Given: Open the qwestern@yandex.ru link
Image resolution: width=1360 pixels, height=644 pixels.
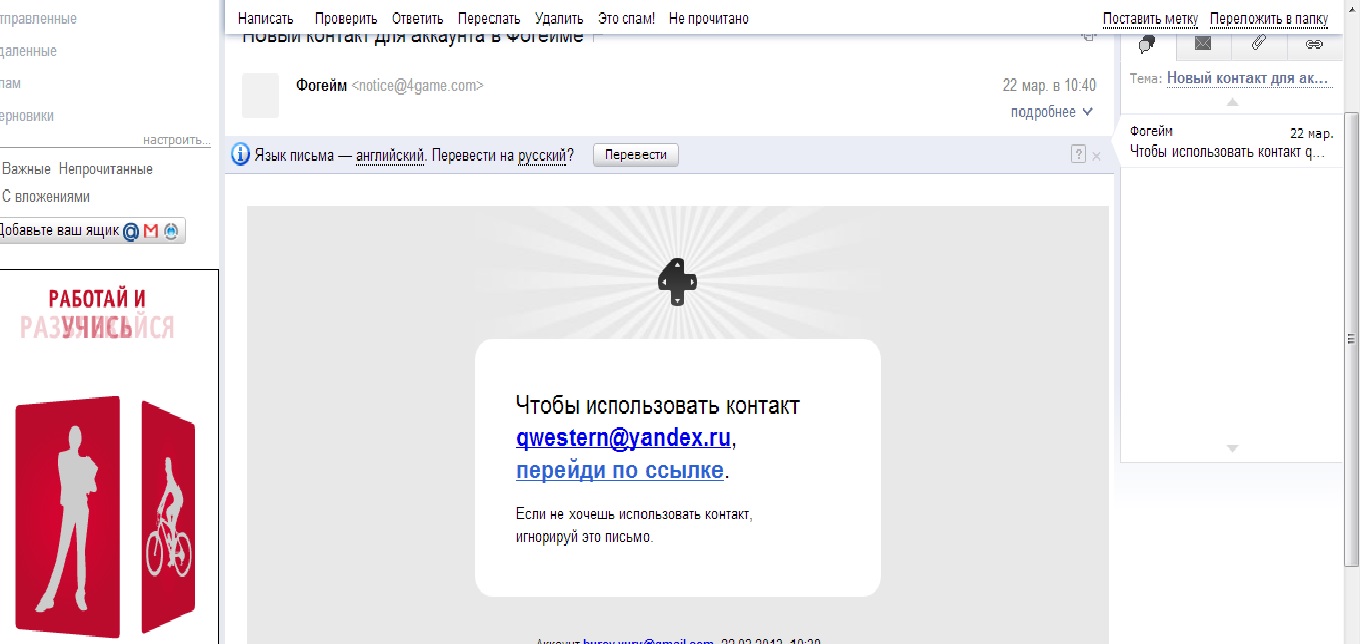Looking at the screenshot, I should point(625,437).
